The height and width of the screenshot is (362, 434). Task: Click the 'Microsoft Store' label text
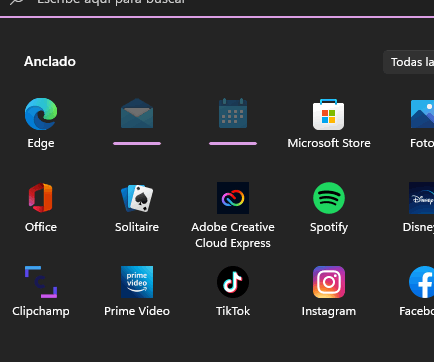tap(329, 143)
